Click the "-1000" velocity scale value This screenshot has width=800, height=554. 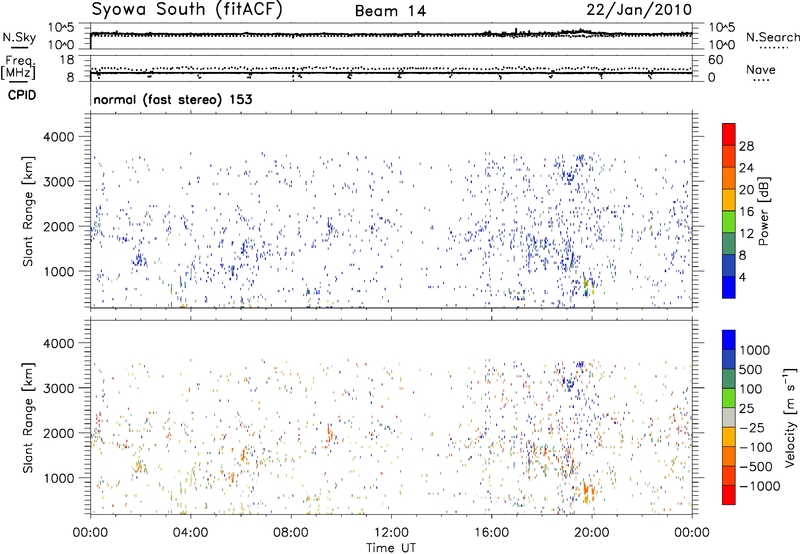click(x=759, y=486)
